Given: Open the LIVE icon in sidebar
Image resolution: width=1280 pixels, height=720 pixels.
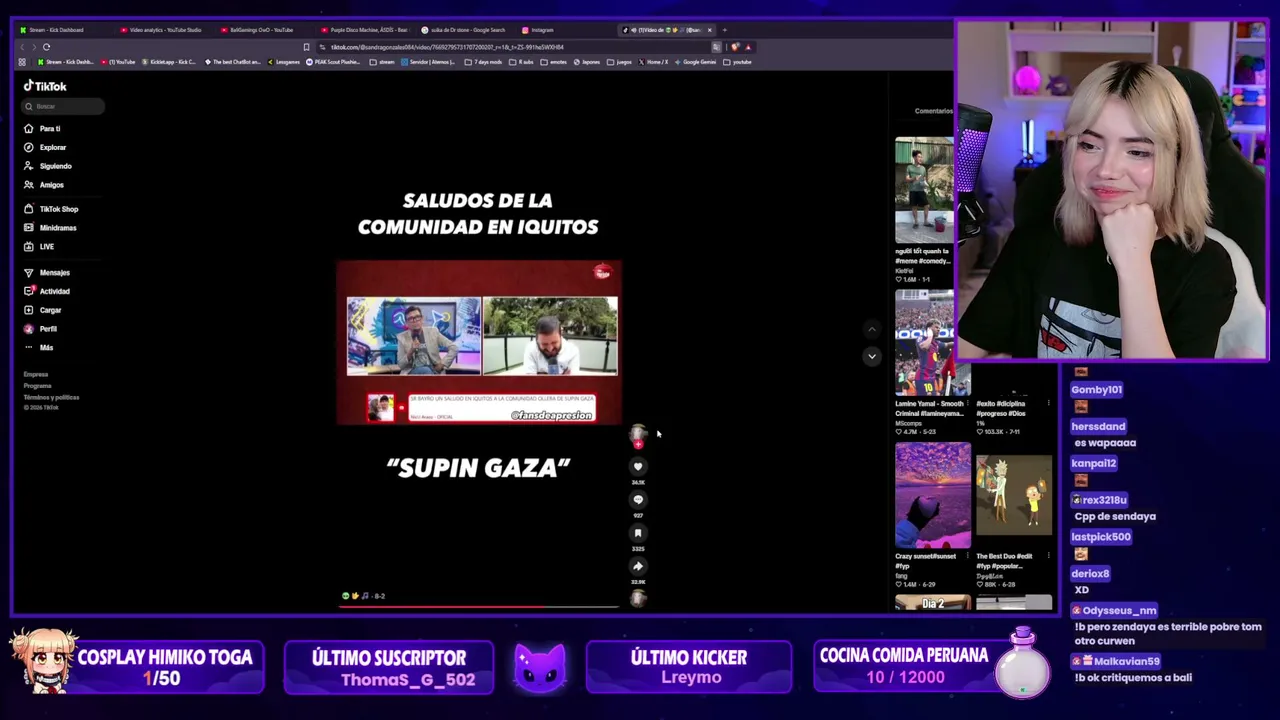Looking at the screenshot, I should point(29,247).
